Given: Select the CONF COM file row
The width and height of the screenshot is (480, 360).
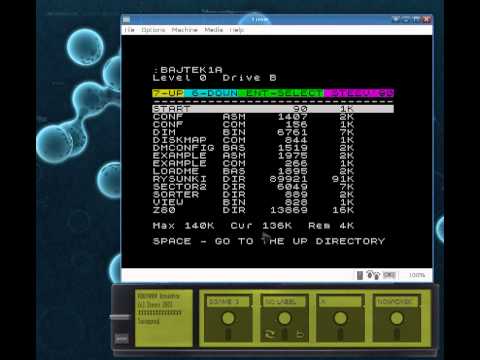Looking at the screenshot, I should coord(253,124).
